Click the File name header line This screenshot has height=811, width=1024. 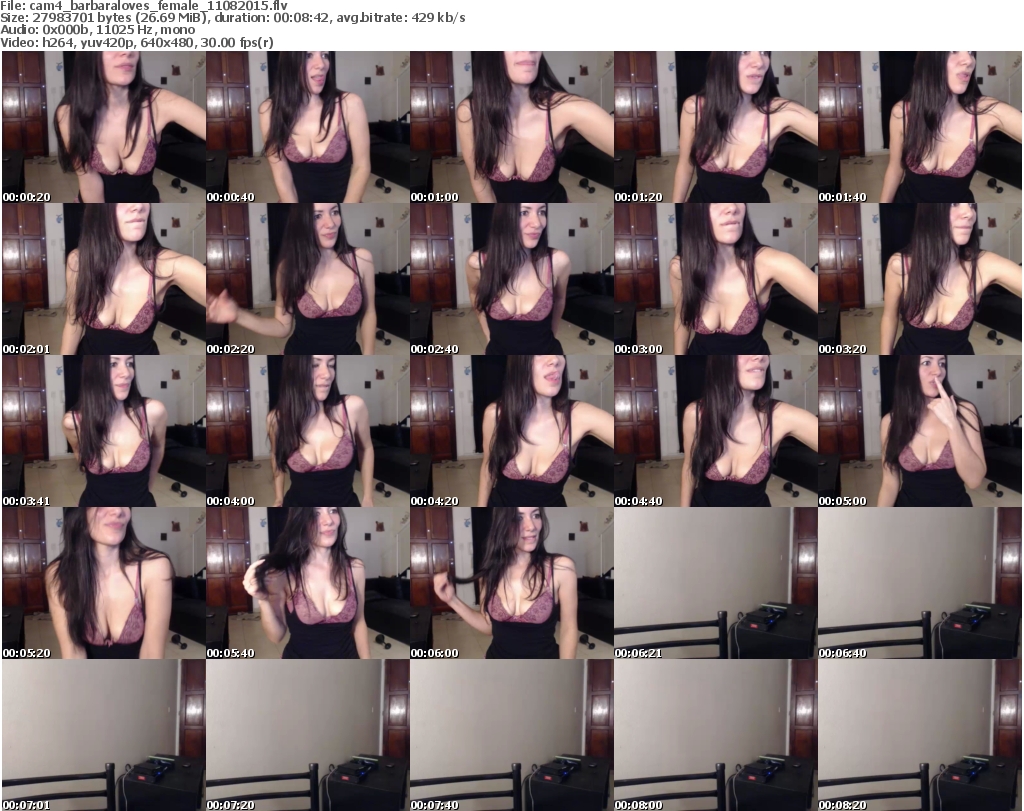(144, 5)
